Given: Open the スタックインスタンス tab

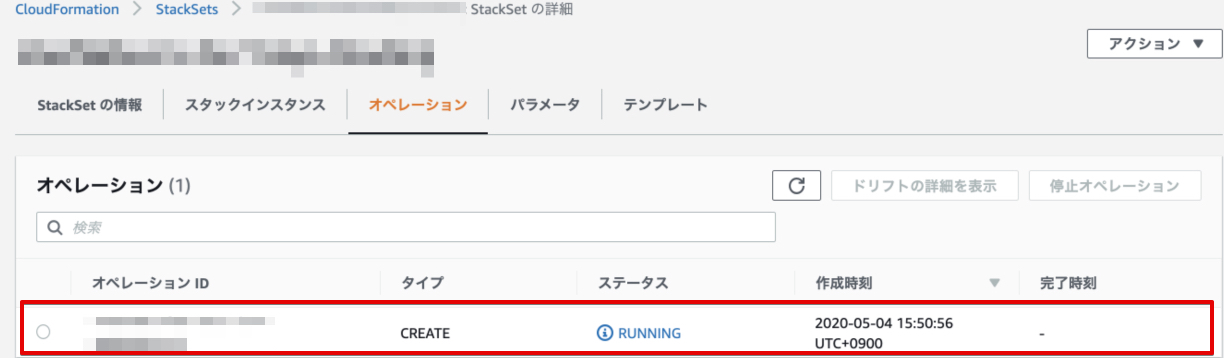Looking at the screenshot, I should (x=255, y=105).
